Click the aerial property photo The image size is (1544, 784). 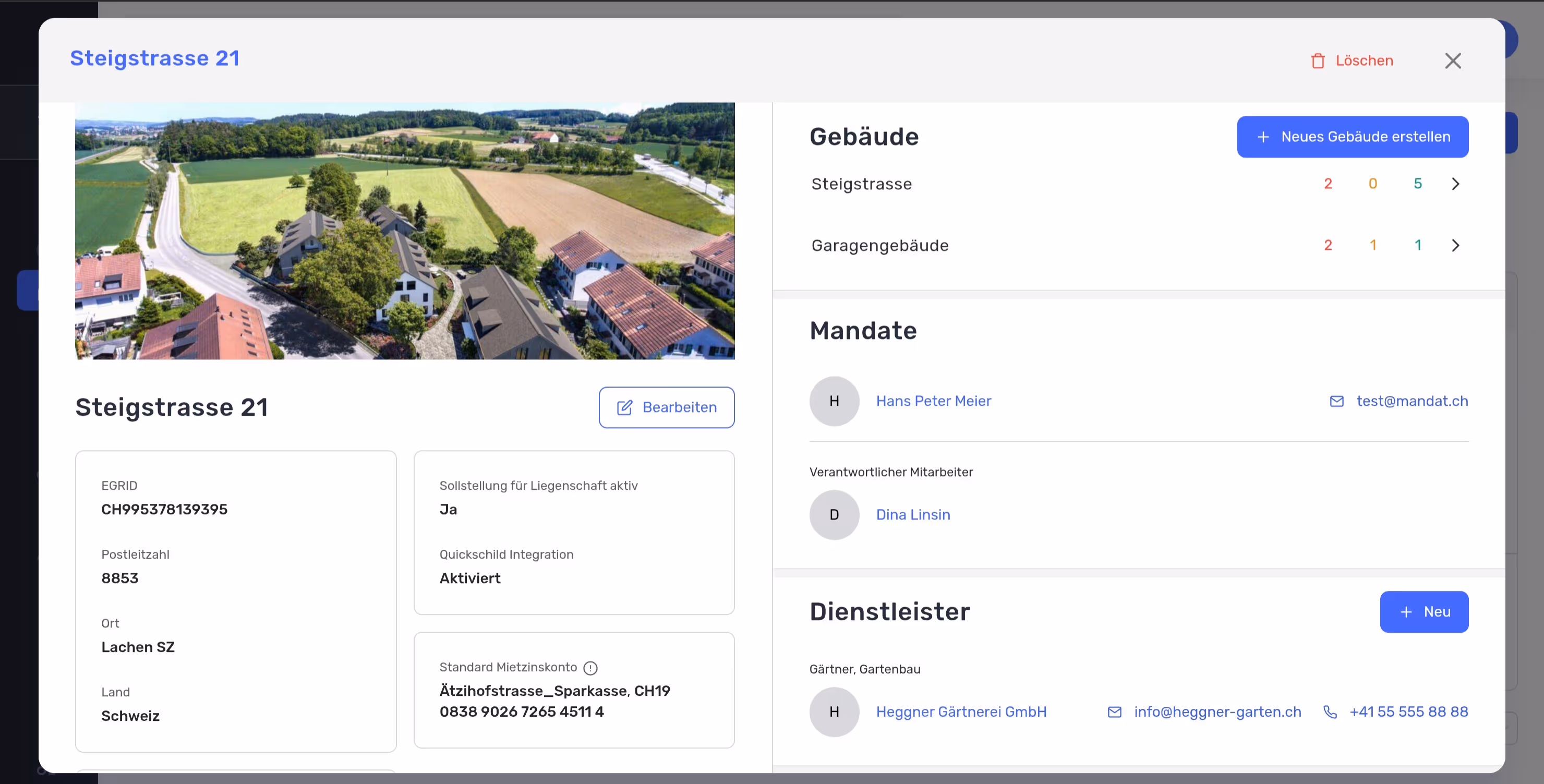pos(405,231)
